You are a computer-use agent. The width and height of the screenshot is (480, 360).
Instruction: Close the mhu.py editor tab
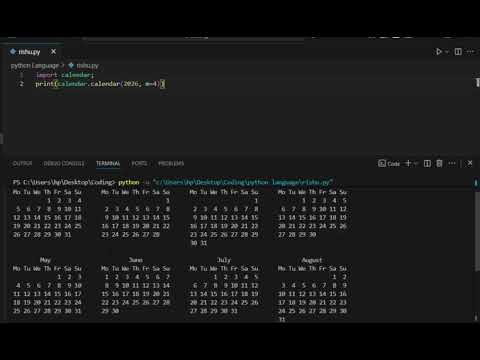click(53, 52)
